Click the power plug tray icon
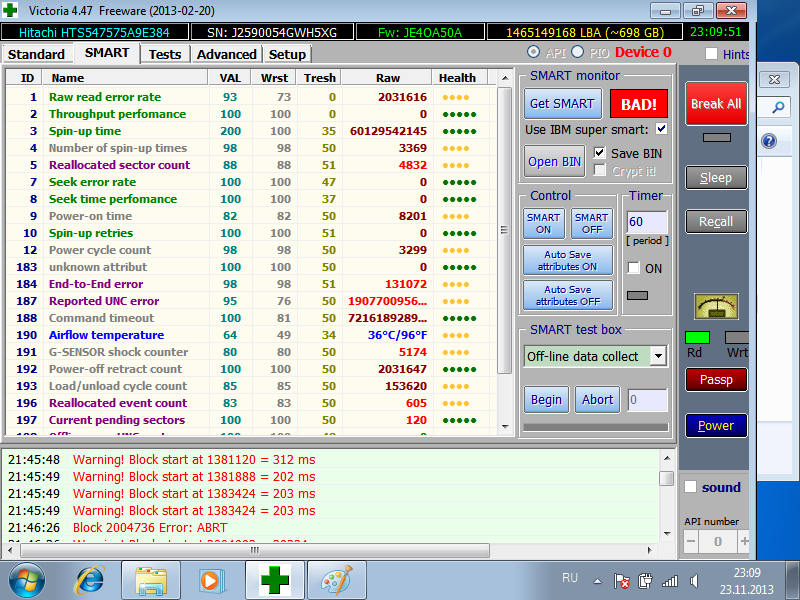This screenshot has width=800, height=600. click(645, 581)
